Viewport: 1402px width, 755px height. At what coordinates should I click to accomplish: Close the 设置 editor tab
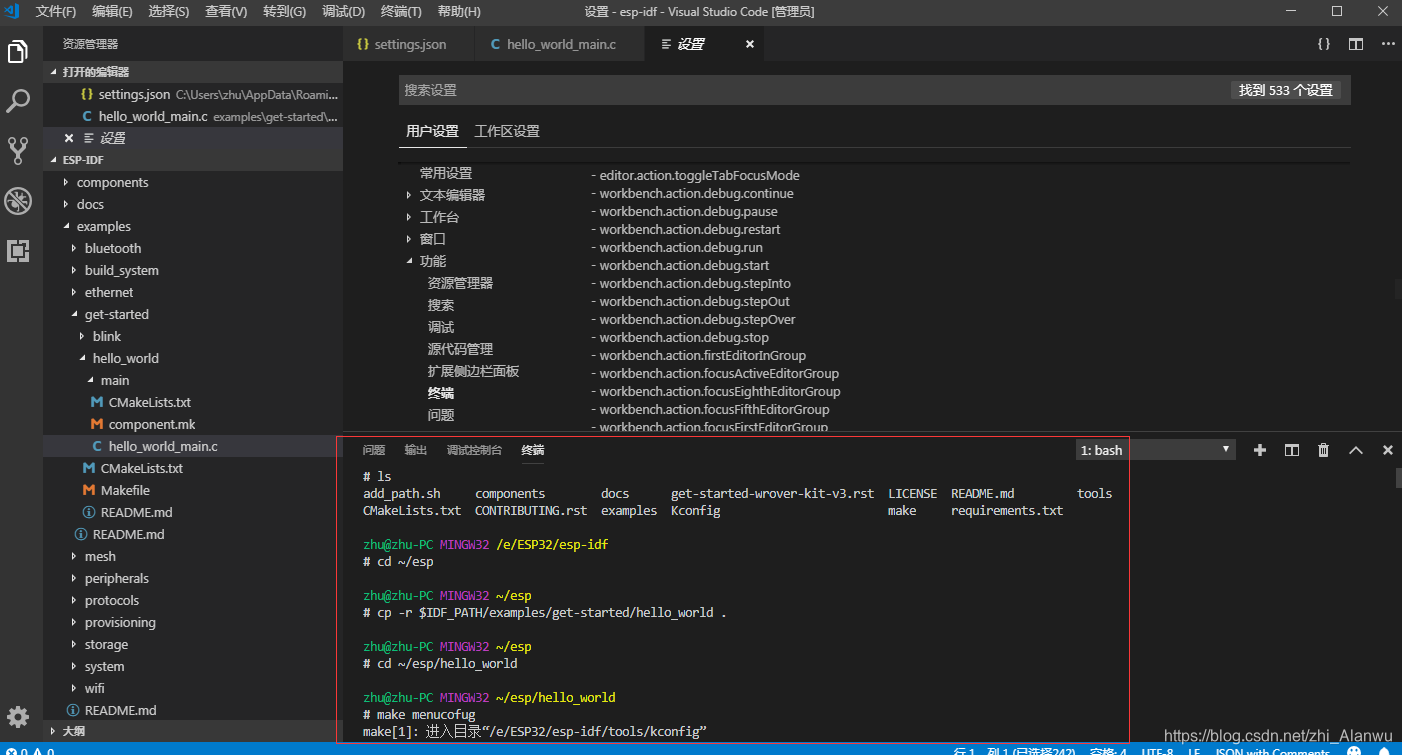(x=750, y=44)
